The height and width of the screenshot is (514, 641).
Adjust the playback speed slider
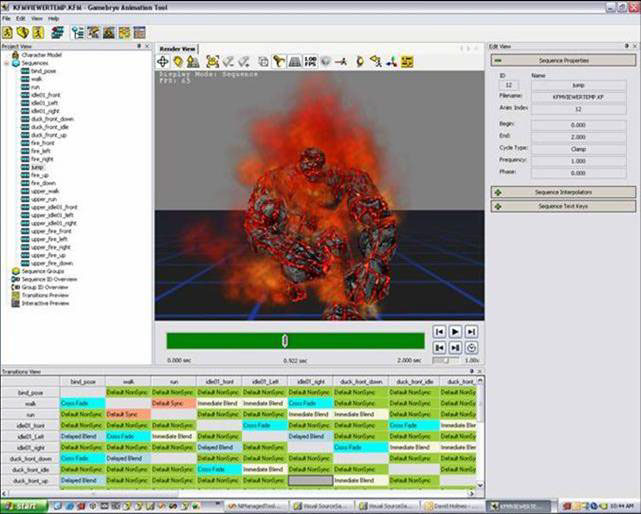click(446, 360)
